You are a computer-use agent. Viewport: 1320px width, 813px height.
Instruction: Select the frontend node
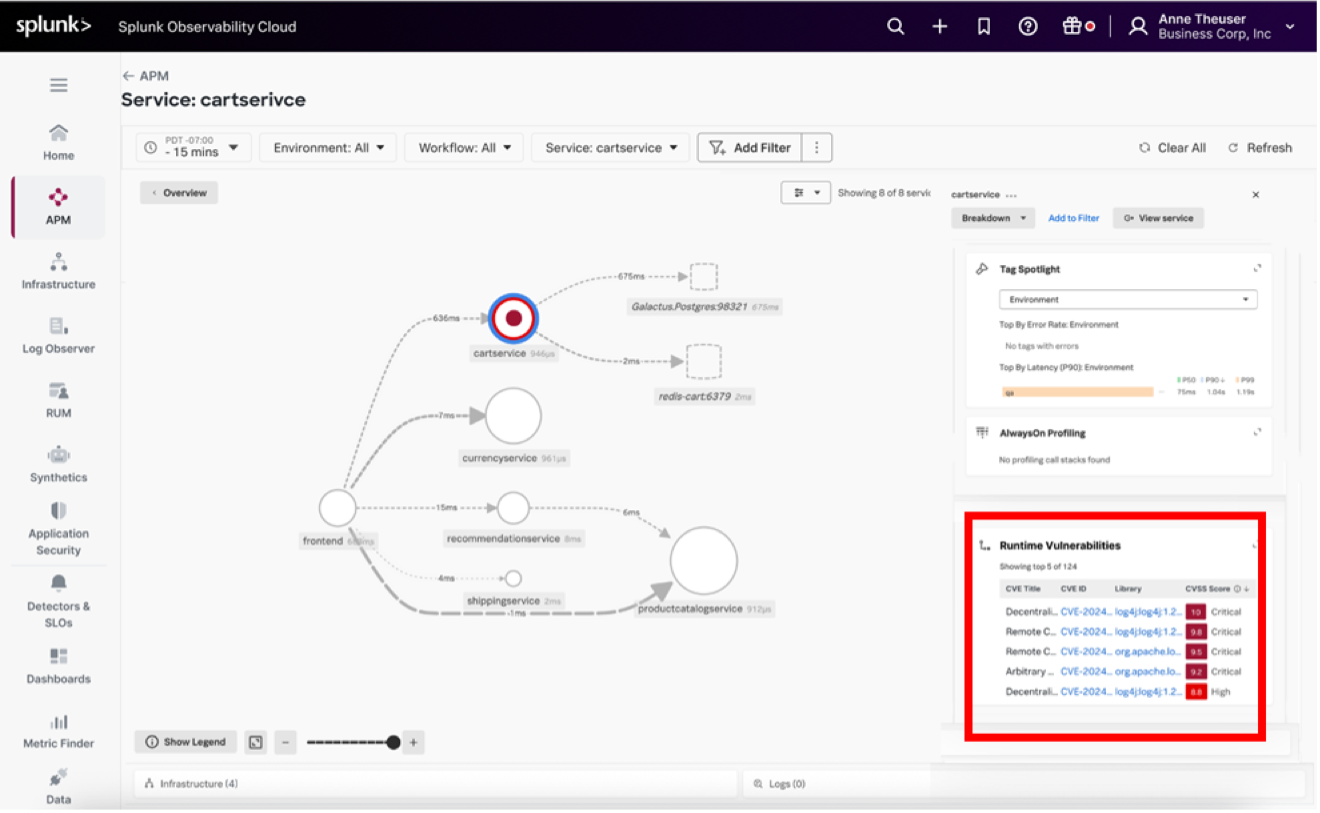point(338,508)
